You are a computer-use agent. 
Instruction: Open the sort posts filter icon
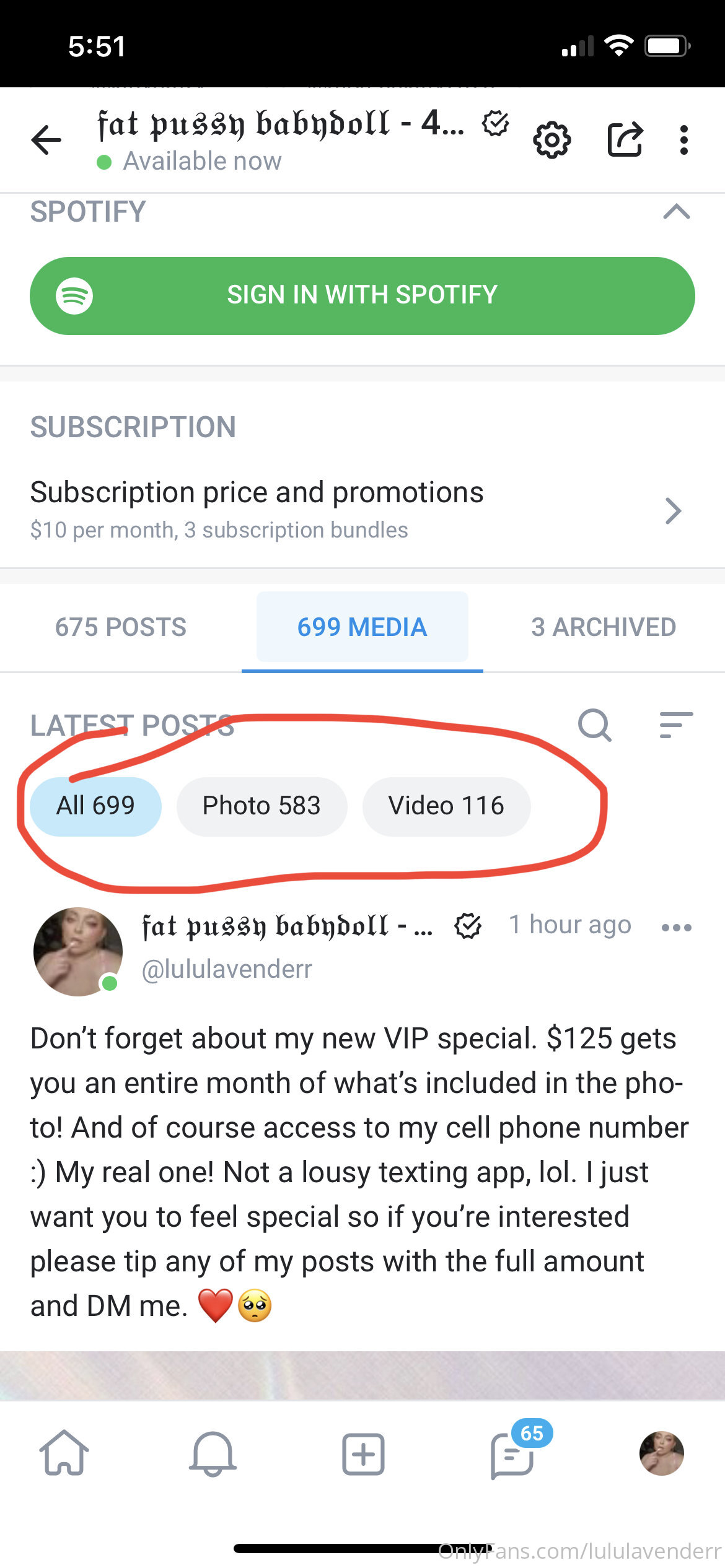coord(675,725)
